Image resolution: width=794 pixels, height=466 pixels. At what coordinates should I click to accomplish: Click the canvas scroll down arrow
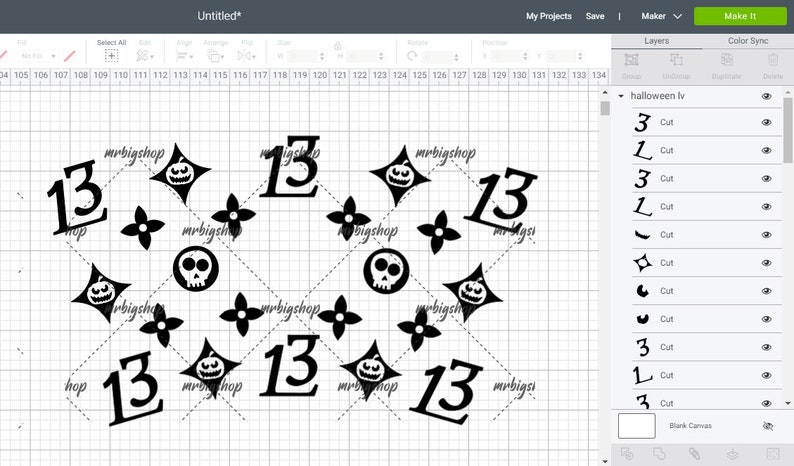605,461
